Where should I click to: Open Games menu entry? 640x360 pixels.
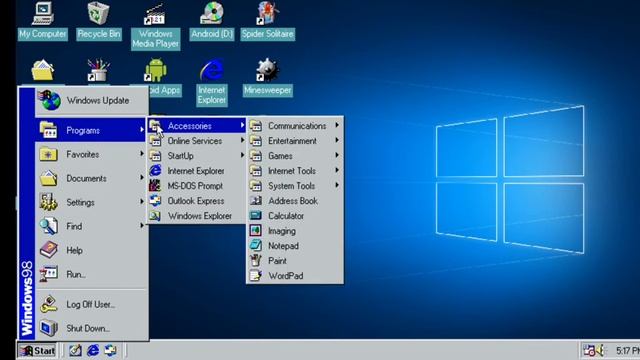coord(295,156)
